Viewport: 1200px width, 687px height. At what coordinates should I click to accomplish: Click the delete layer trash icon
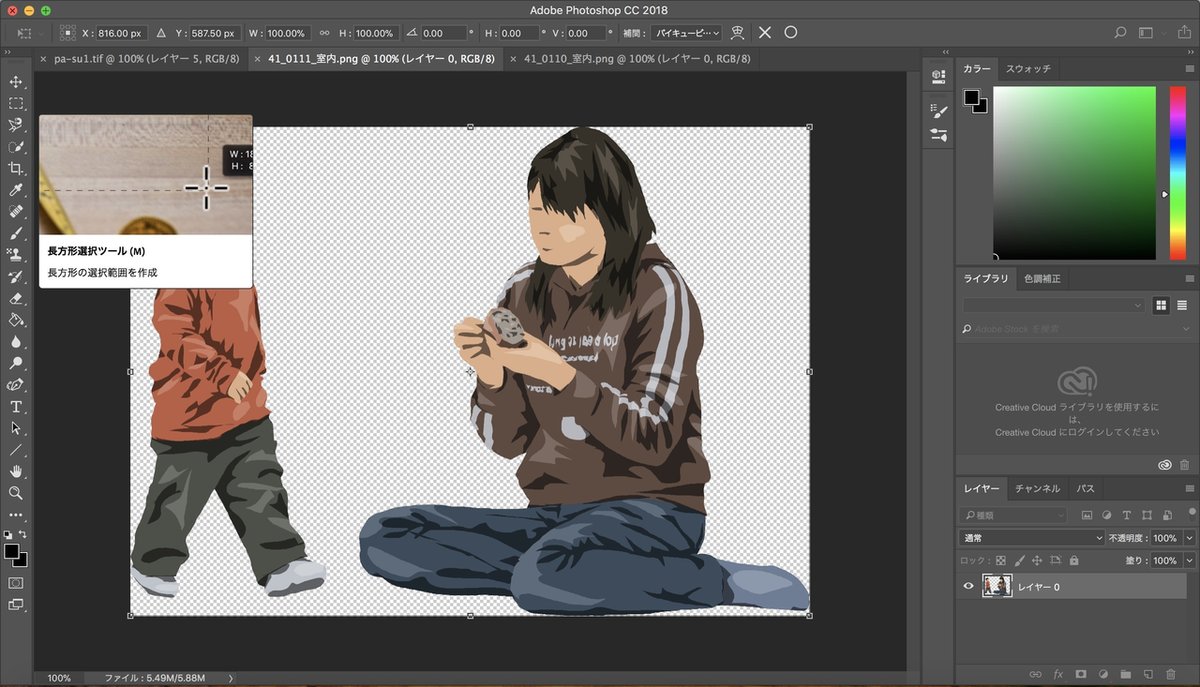coord(1170,674)
